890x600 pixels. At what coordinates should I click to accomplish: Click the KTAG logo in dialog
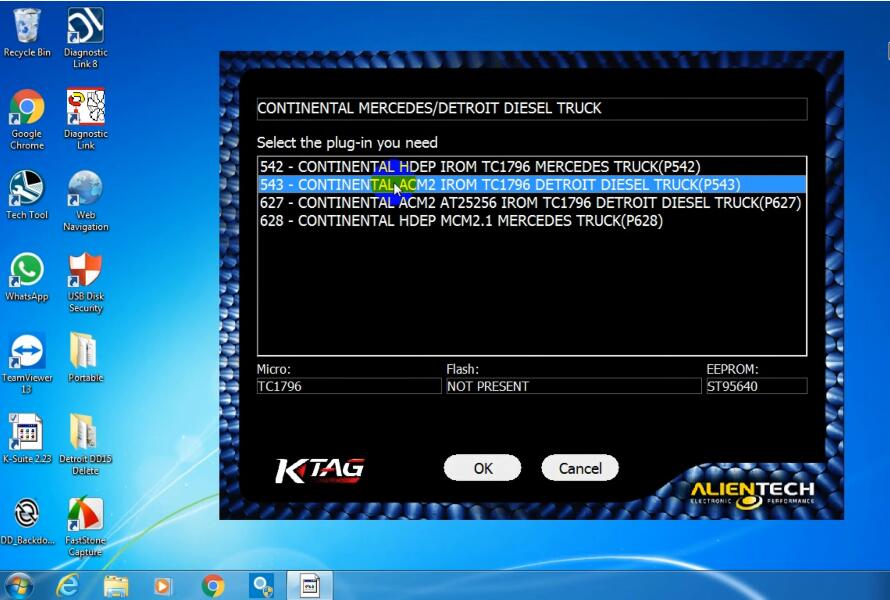[320, 471]
